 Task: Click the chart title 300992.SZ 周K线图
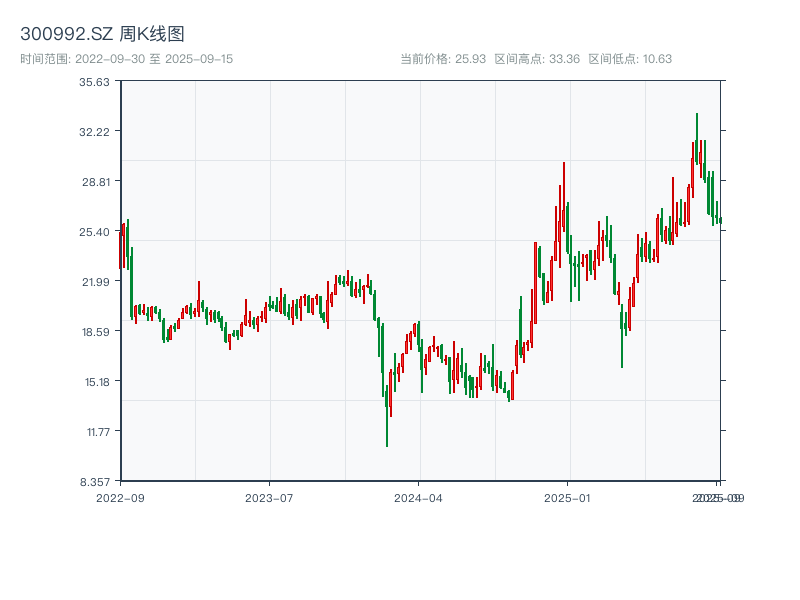pyautogui.click(x=102, y=34)
